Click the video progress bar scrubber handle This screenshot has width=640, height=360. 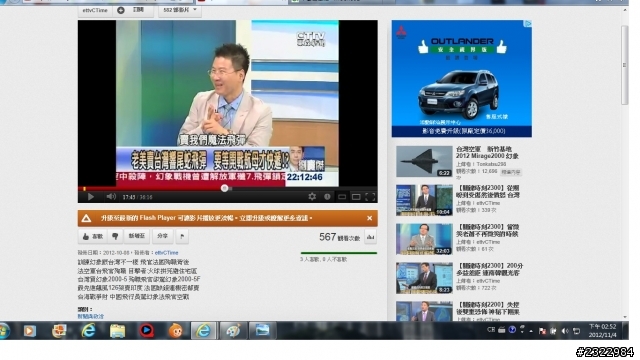coord(224,188)
